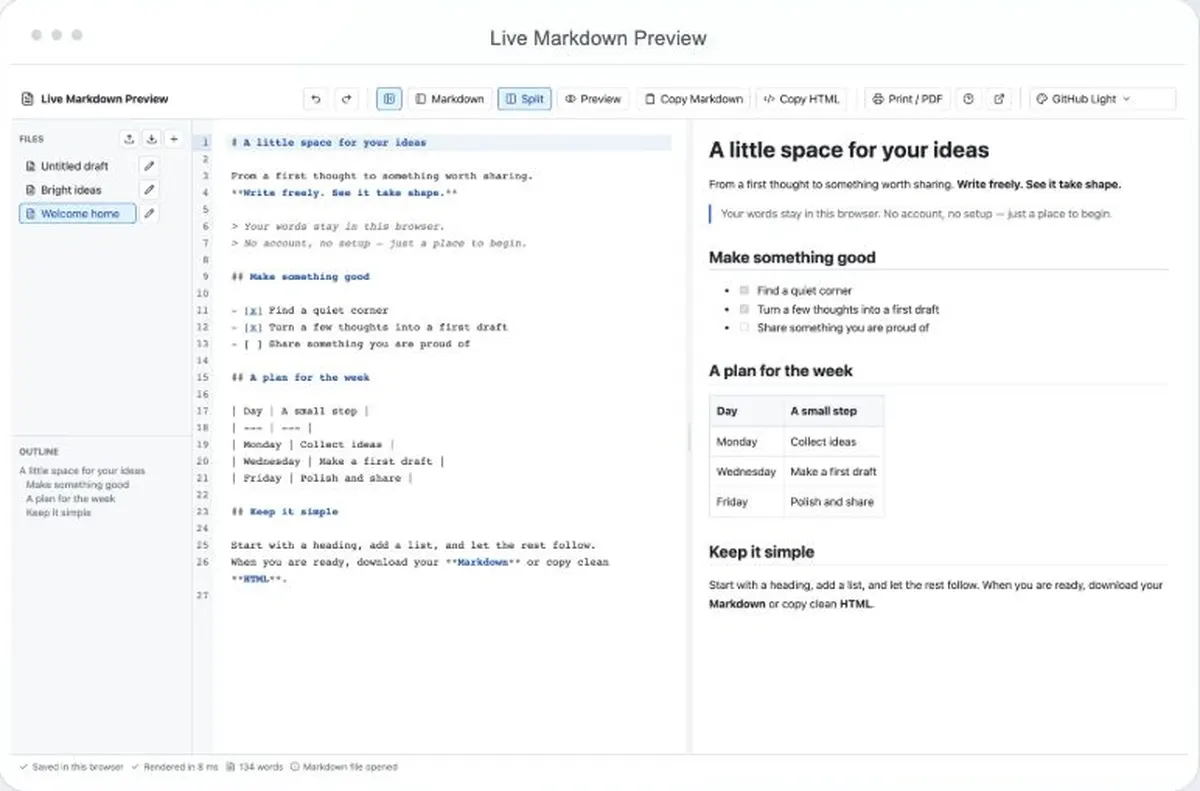Screen dimensions: 1200x791
Task: Open the Bright ideas file
Action: tap(77, 190)
